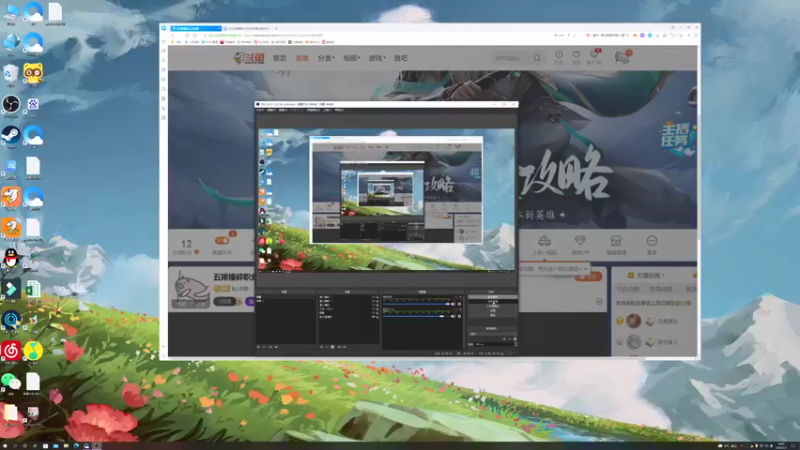Open the Windows Start button

(x=4, y=445)
